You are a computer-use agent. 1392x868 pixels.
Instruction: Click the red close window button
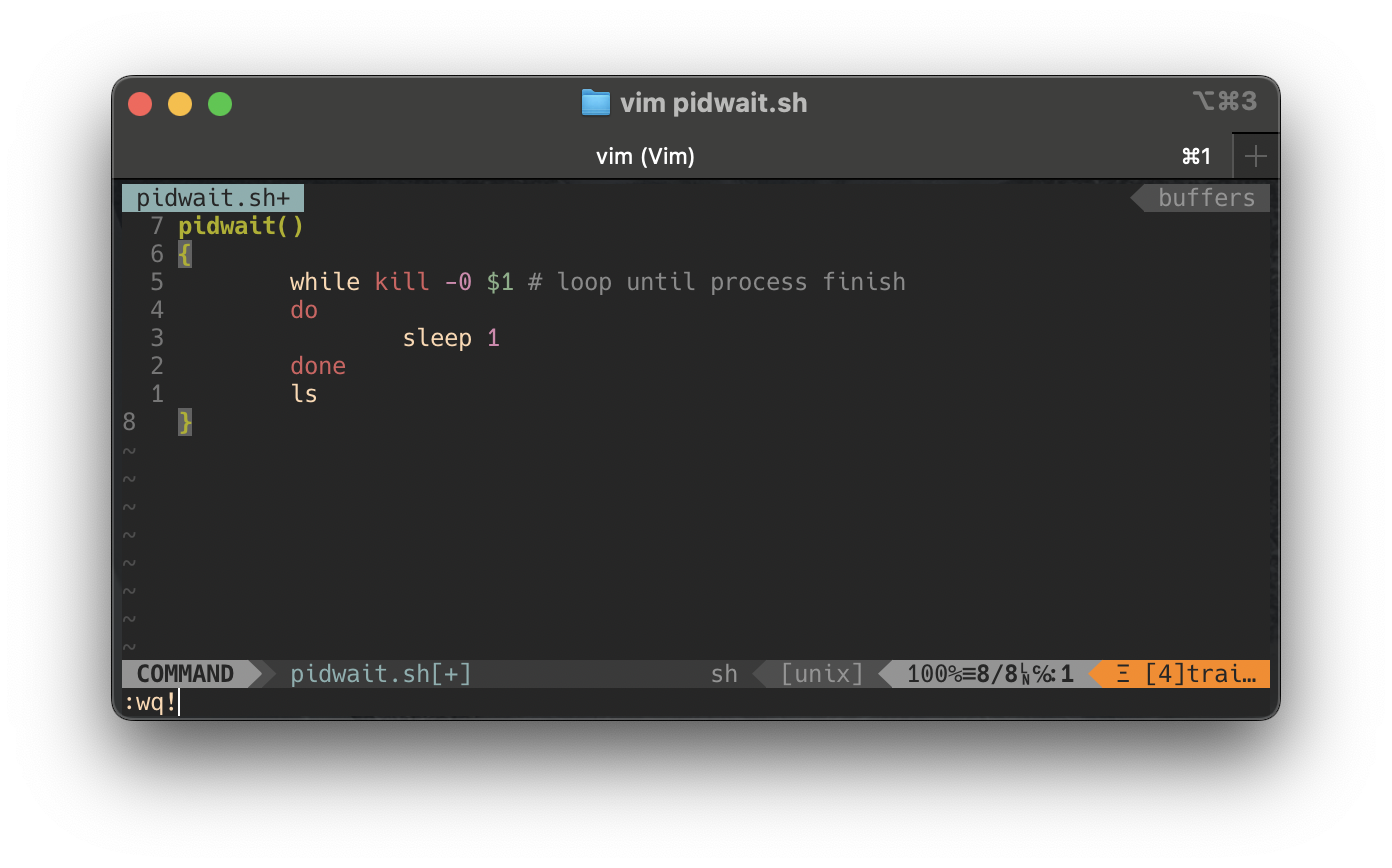(140, 104)
